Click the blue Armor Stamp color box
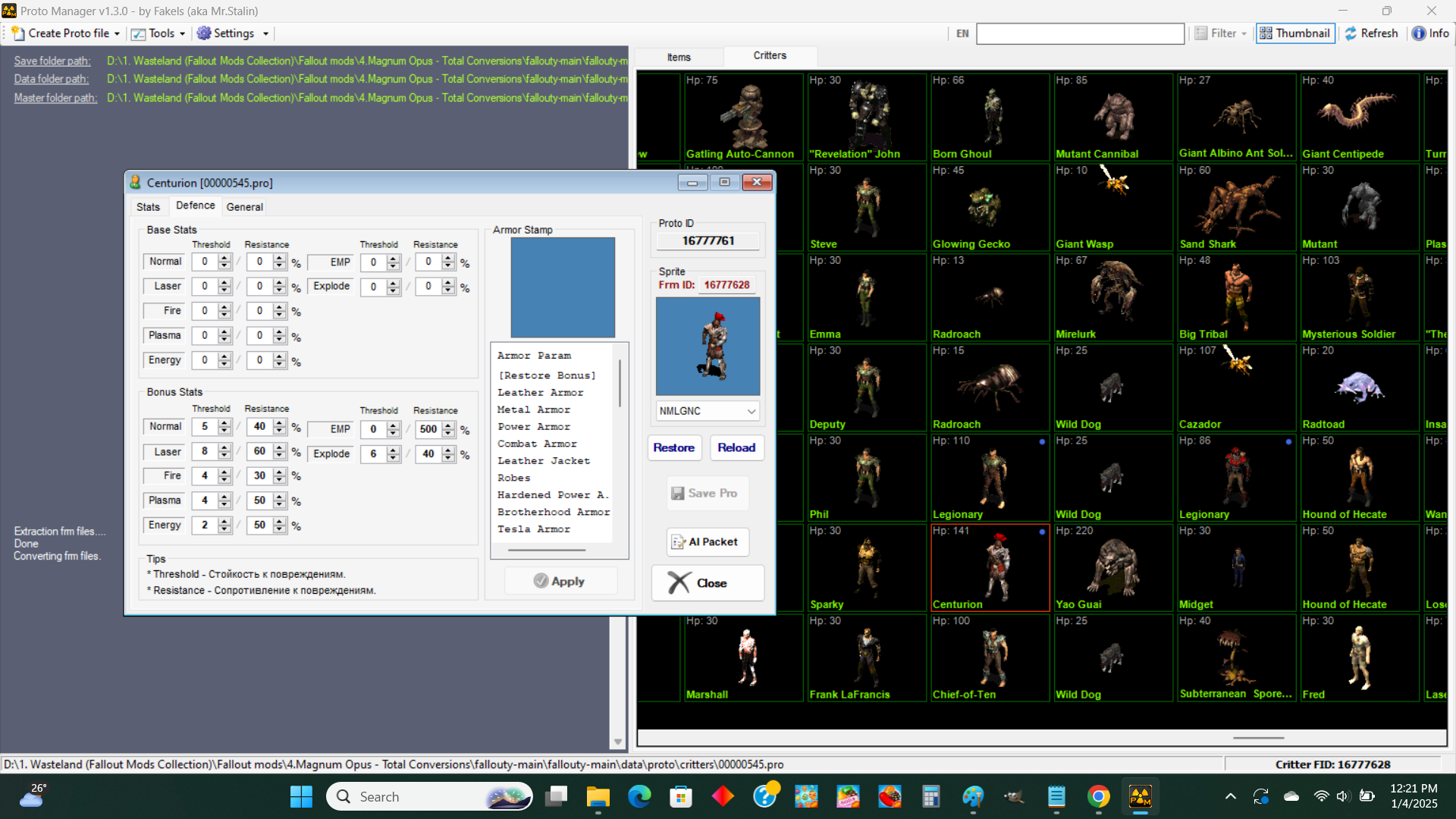The image size is (1456, 819). pos(563,287)
